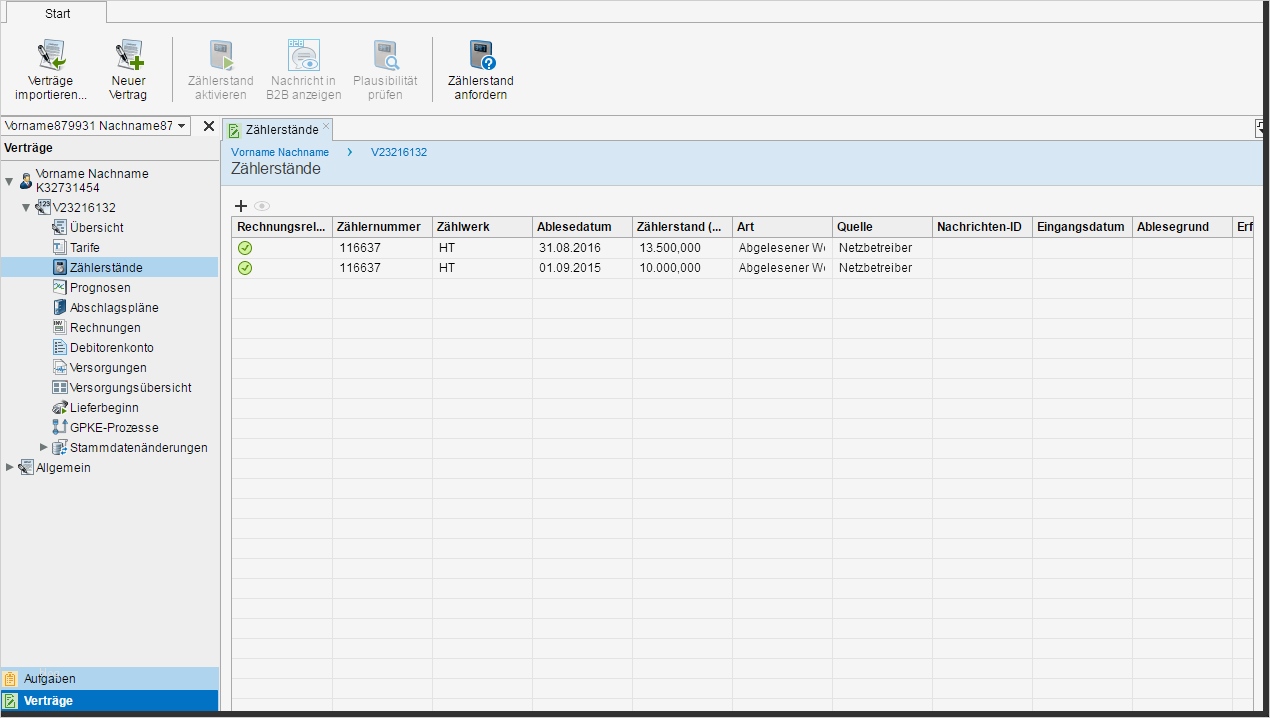The height and width of the screenshot is (718, 1270).
Task: Click green check in 01.09.2015 row
Action: coord(245,268)
